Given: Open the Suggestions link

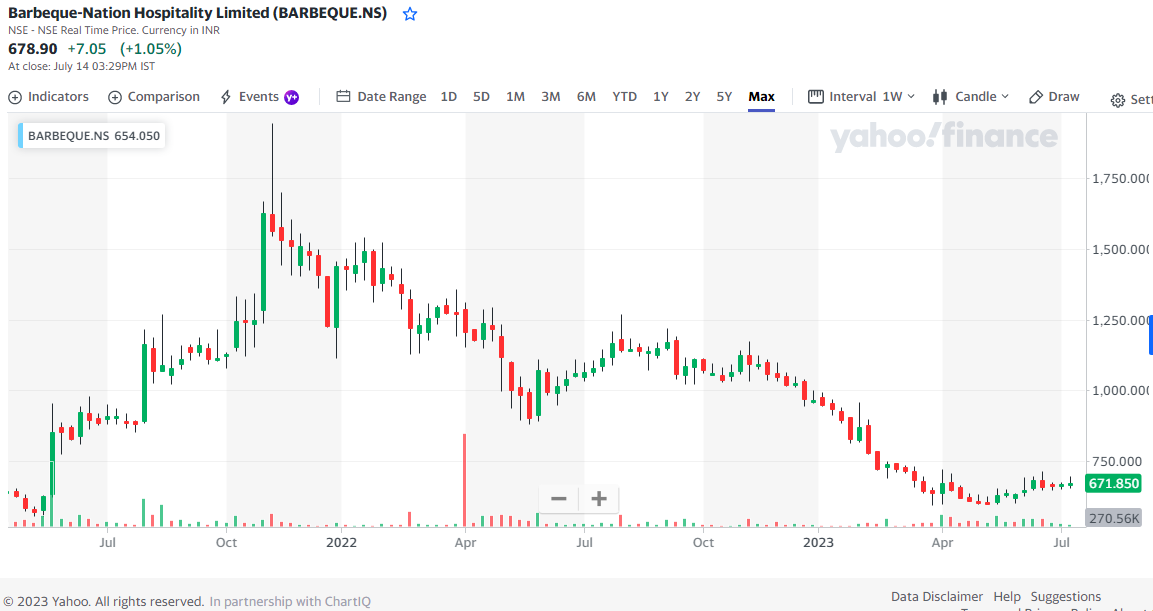Looking at the screenshot, I should (1065, 596).
